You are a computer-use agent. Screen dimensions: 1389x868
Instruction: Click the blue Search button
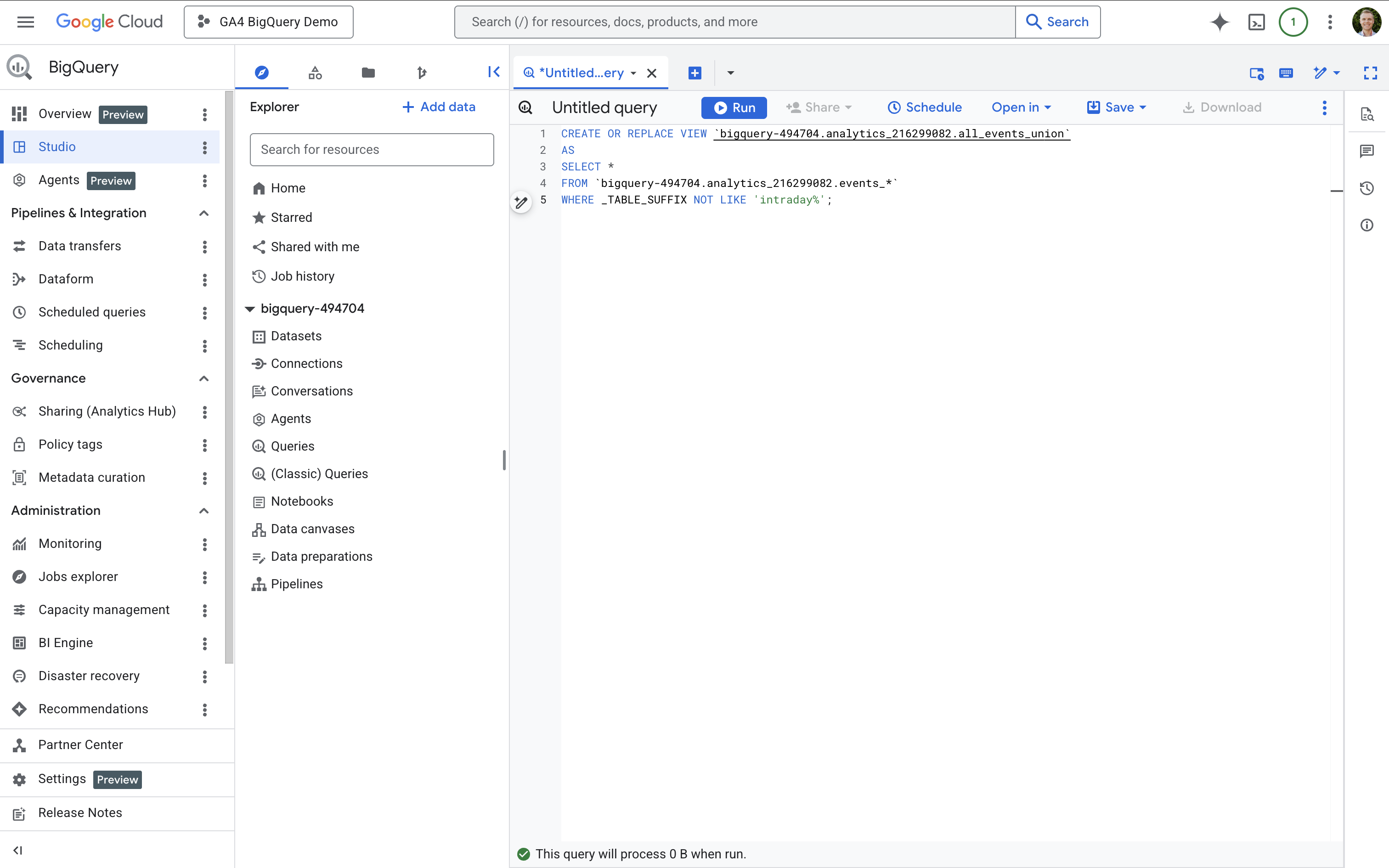(x=1057, y=22)
